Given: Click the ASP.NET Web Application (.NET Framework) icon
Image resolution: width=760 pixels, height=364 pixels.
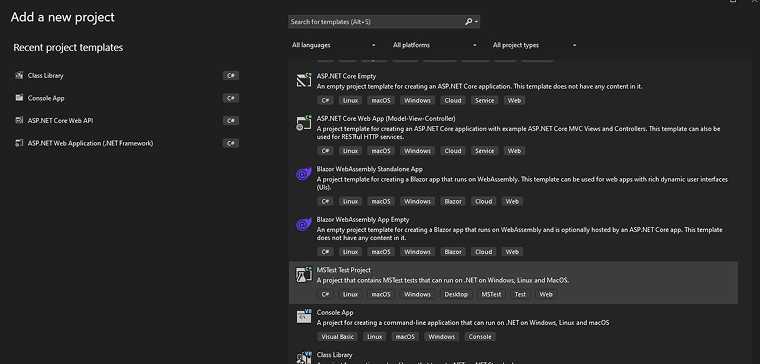Looking at the screenshot, I should (19, 143).
